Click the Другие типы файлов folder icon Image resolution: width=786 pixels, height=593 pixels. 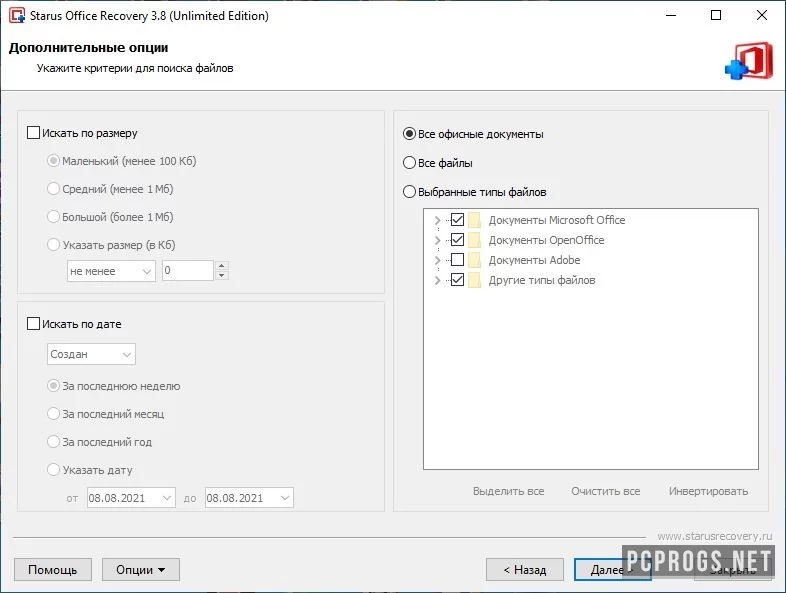[x=474, y=280]
